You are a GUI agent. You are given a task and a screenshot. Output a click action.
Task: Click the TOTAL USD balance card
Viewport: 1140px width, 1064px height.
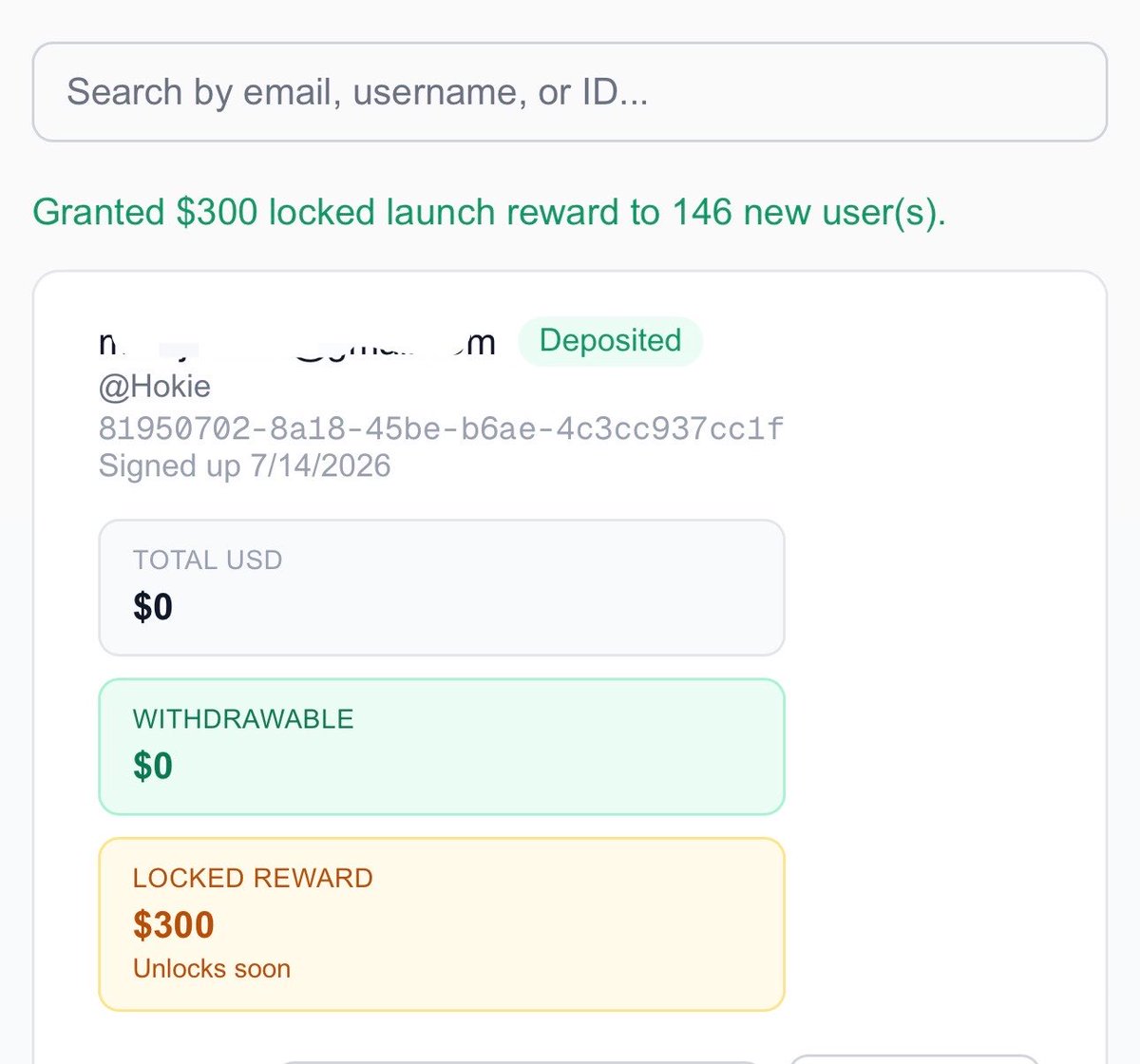coord(442,587)
